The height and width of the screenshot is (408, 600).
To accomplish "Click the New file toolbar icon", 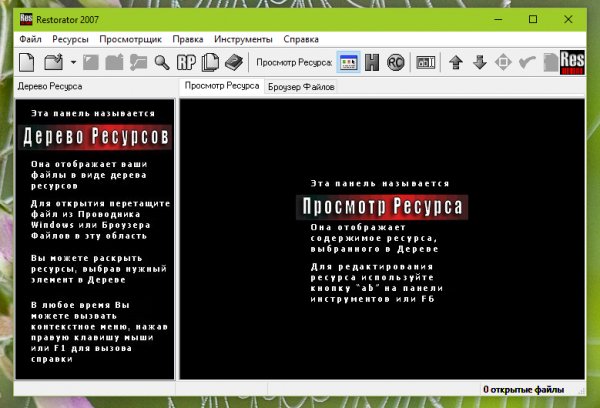I will pos(27,62).
